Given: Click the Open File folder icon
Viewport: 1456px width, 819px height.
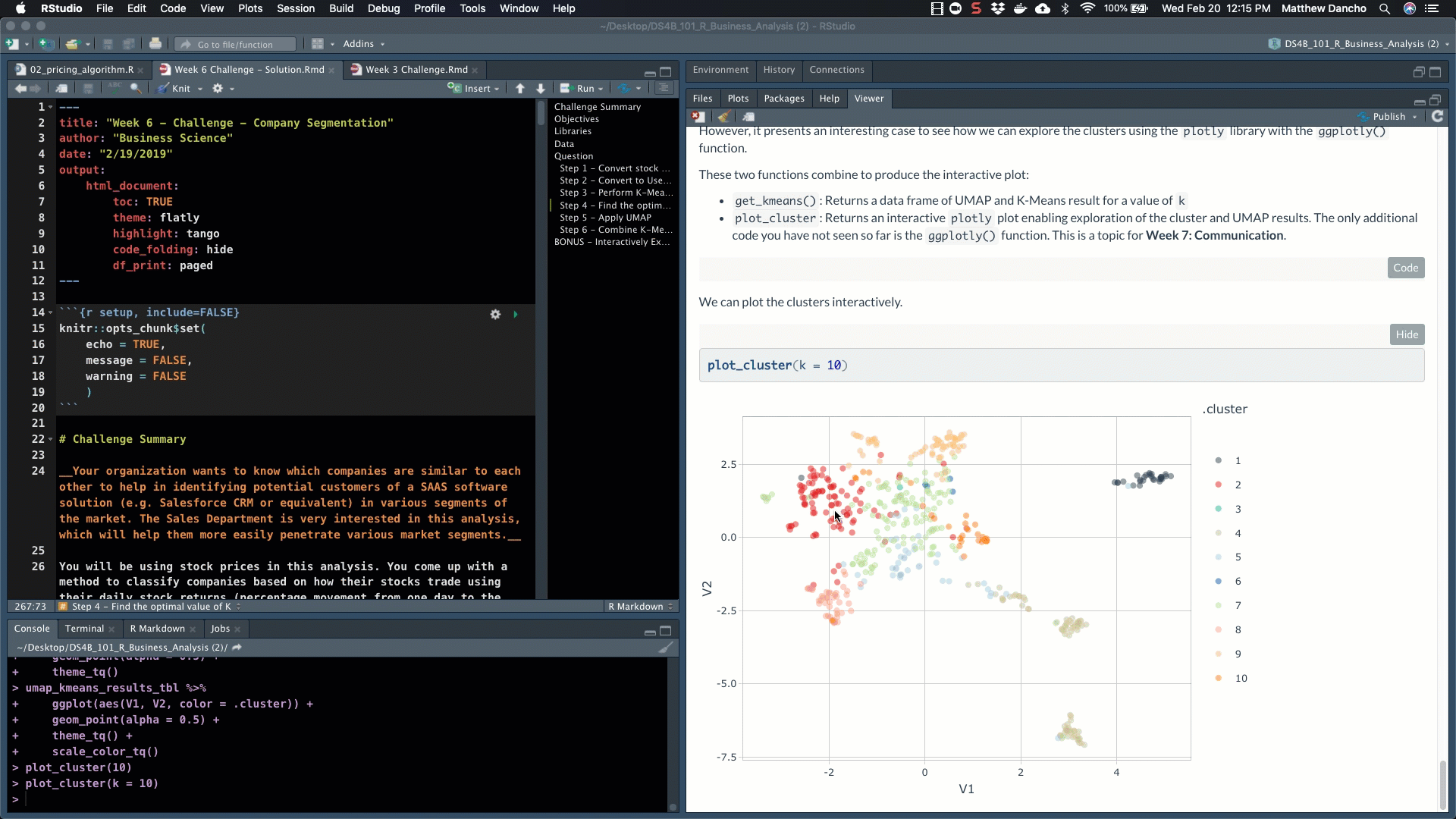Looking at the screenshot, I should click(72, 44).
